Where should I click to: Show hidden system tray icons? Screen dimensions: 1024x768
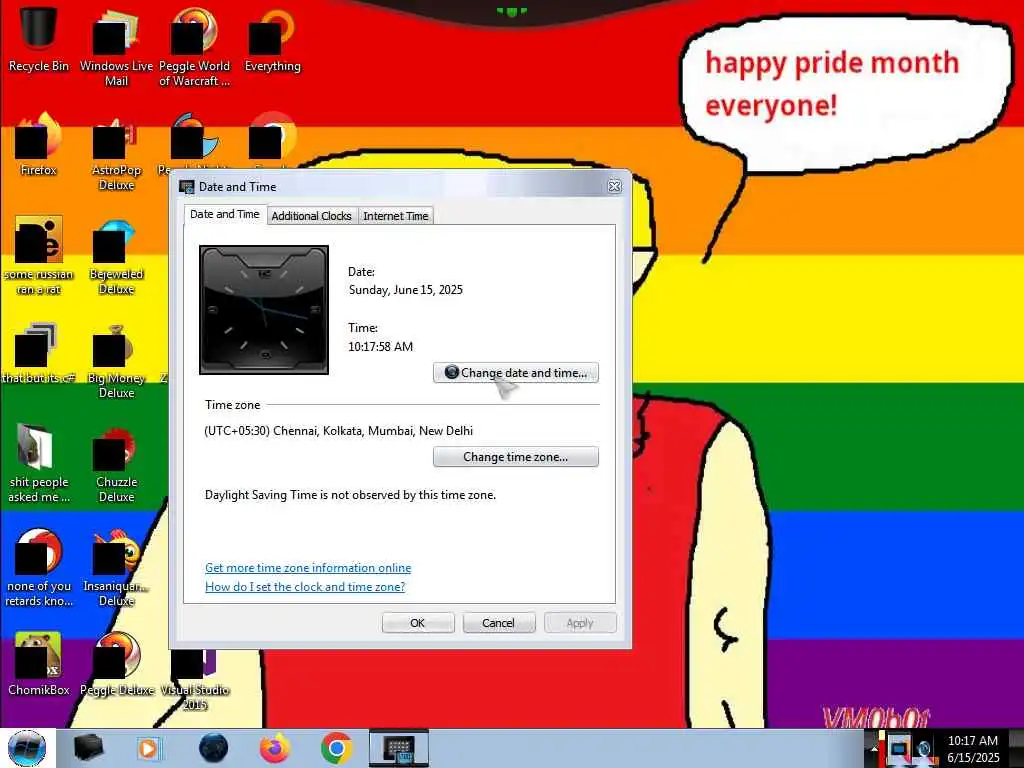pos(872,748)
